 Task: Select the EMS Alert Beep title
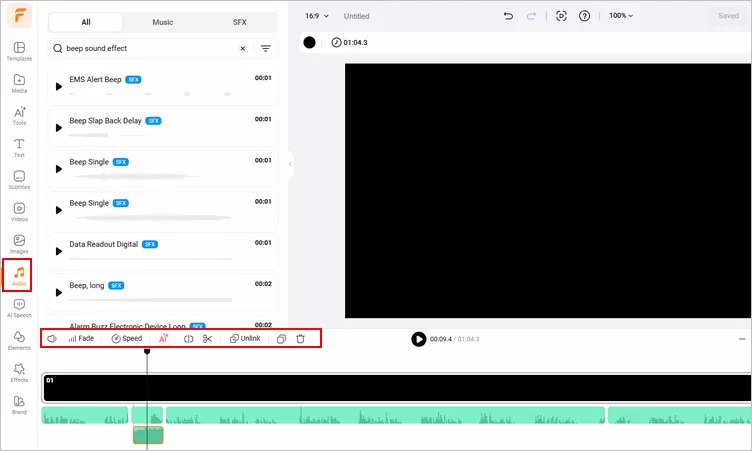pyautogui.click(x=95, y=79)
